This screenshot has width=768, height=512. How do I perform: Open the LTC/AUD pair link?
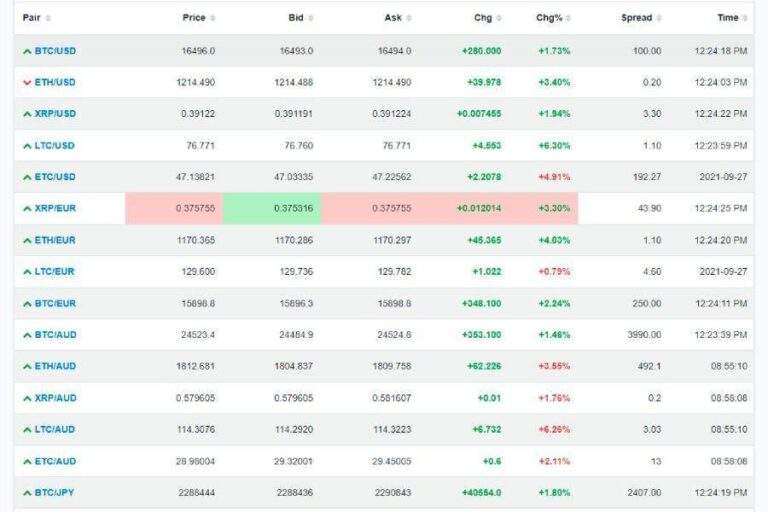(x=54, y=429)
